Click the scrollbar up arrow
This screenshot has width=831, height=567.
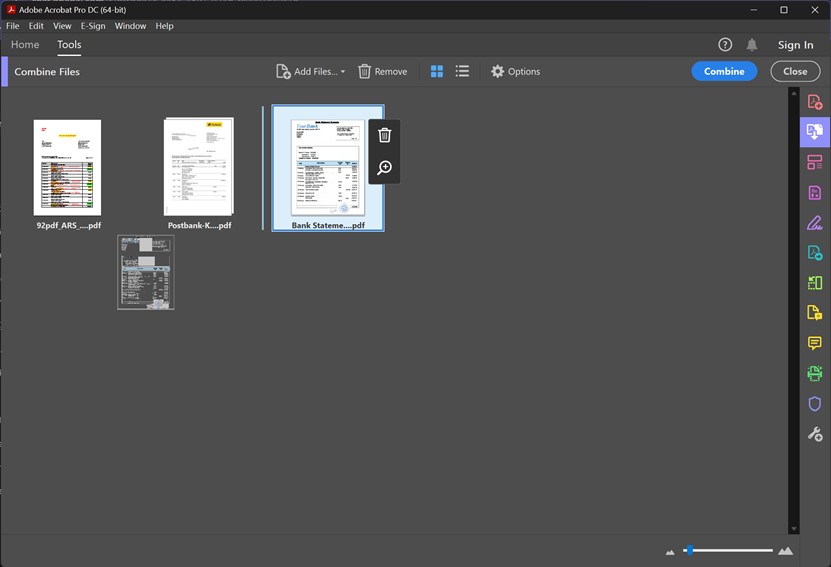(x=793, y=93)
